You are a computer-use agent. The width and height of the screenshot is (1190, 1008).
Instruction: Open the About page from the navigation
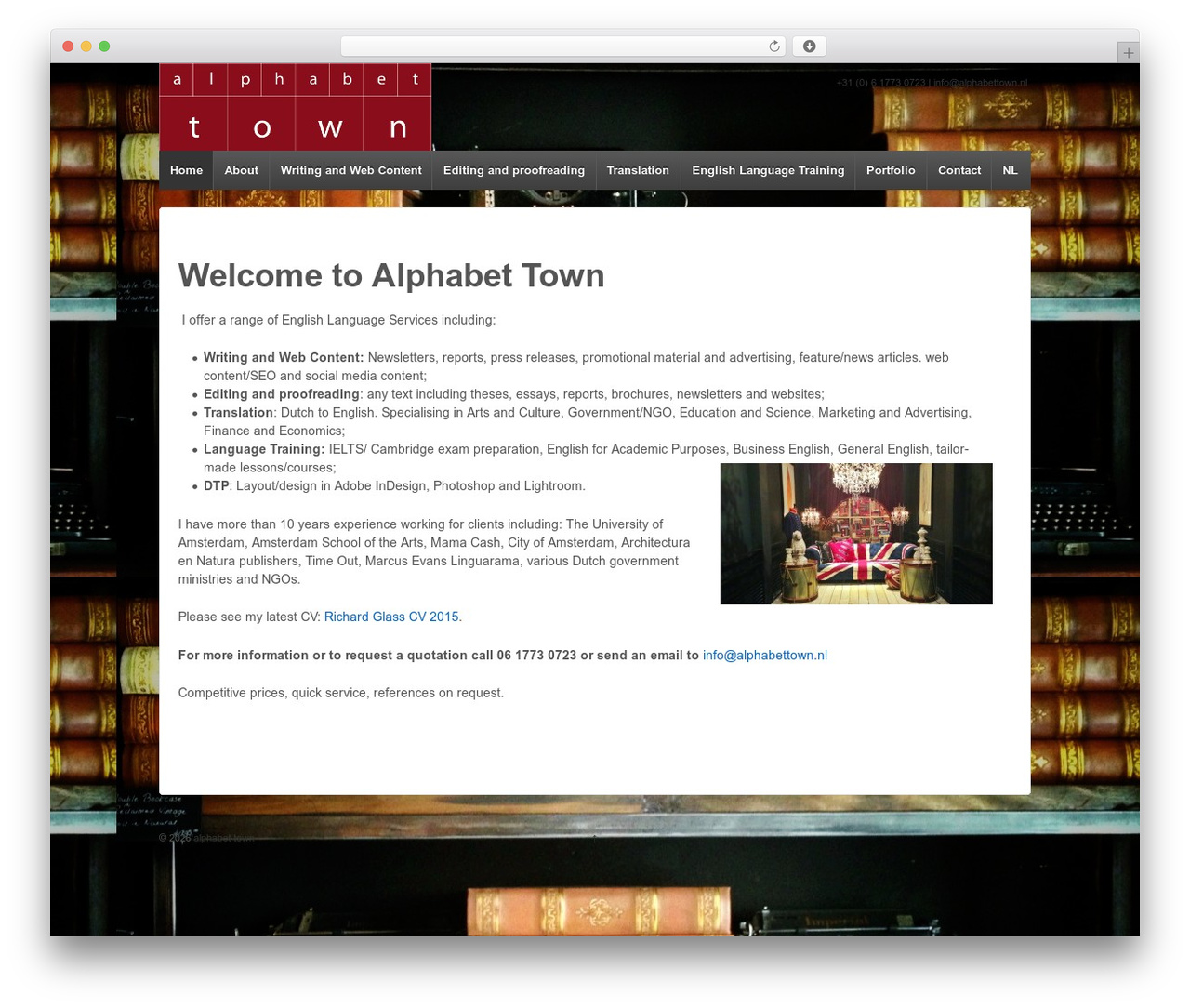[x=242, y=170]
